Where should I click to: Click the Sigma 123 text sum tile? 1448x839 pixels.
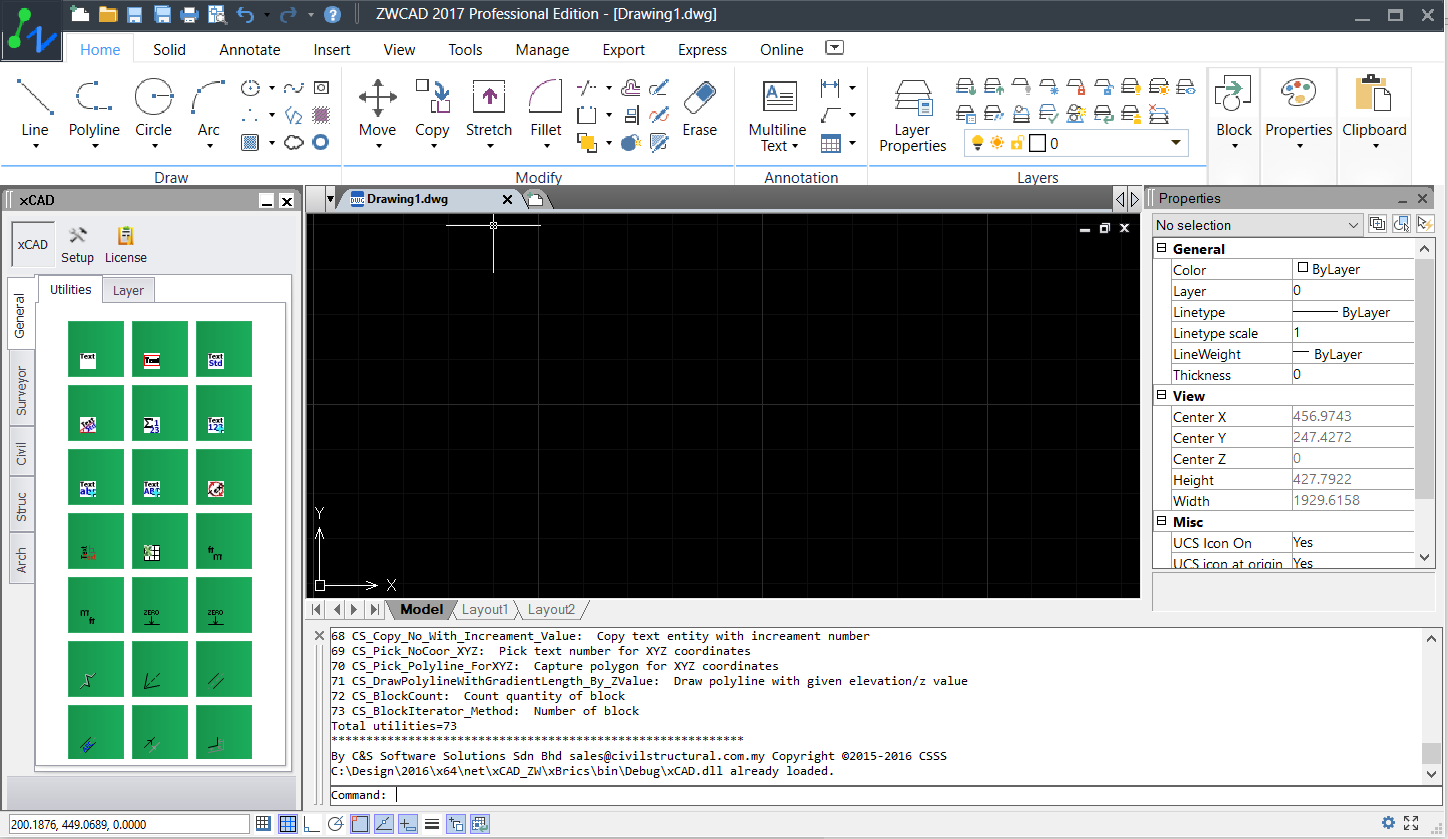(160, 413)
